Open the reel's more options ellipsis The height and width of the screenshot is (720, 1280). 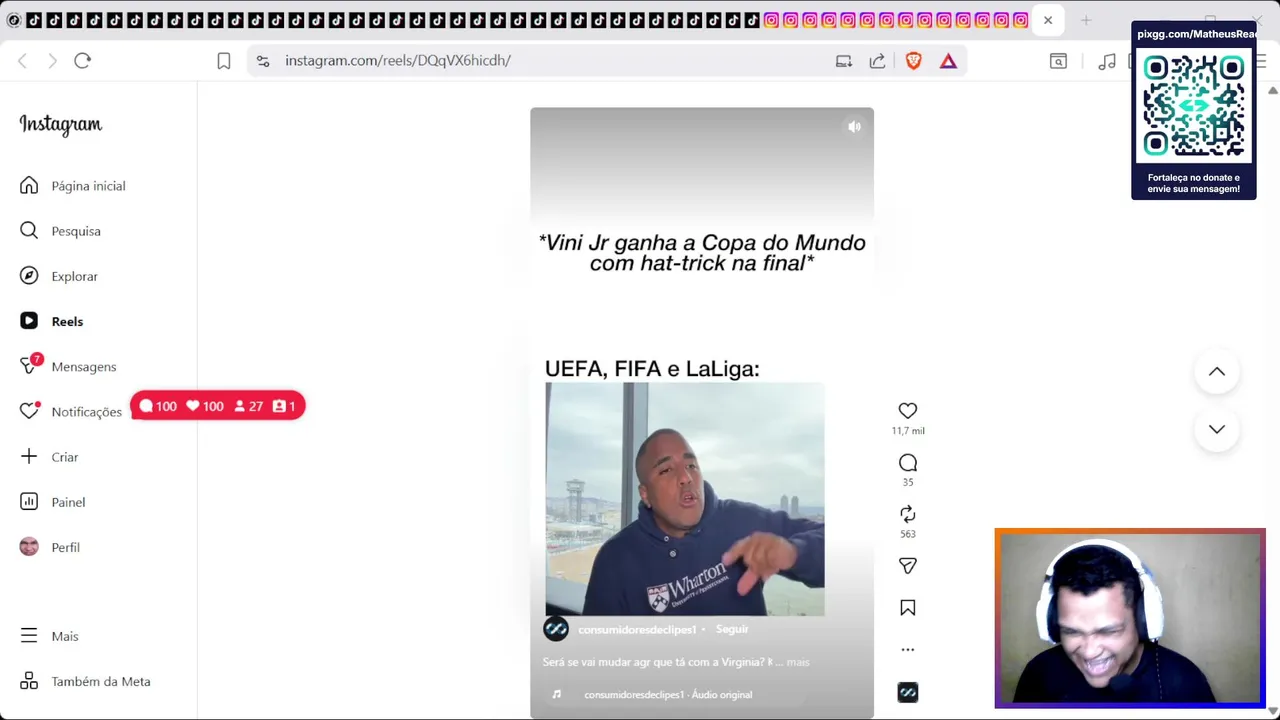tap(907, 650)
